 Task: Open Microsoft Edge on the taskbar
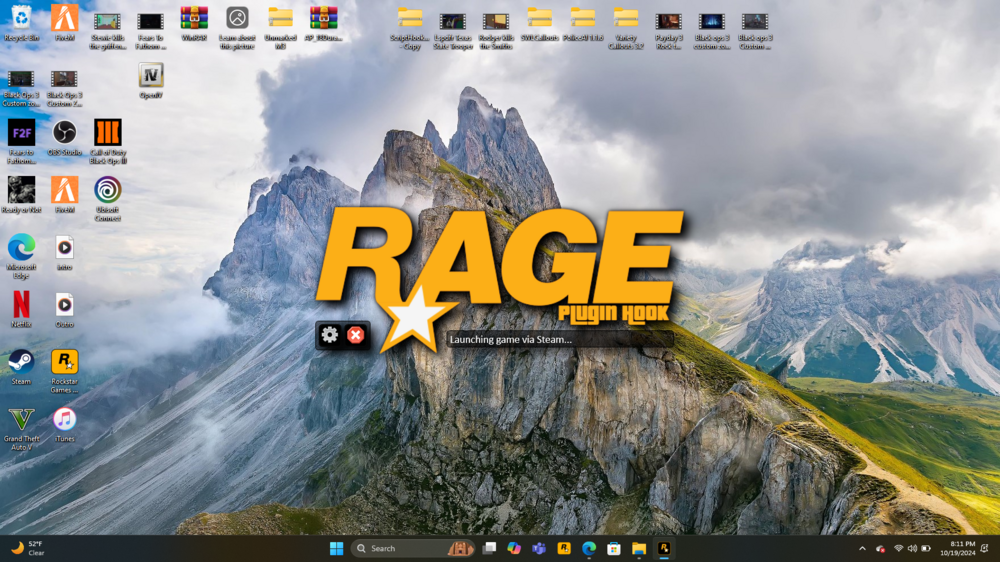(589, 549)
